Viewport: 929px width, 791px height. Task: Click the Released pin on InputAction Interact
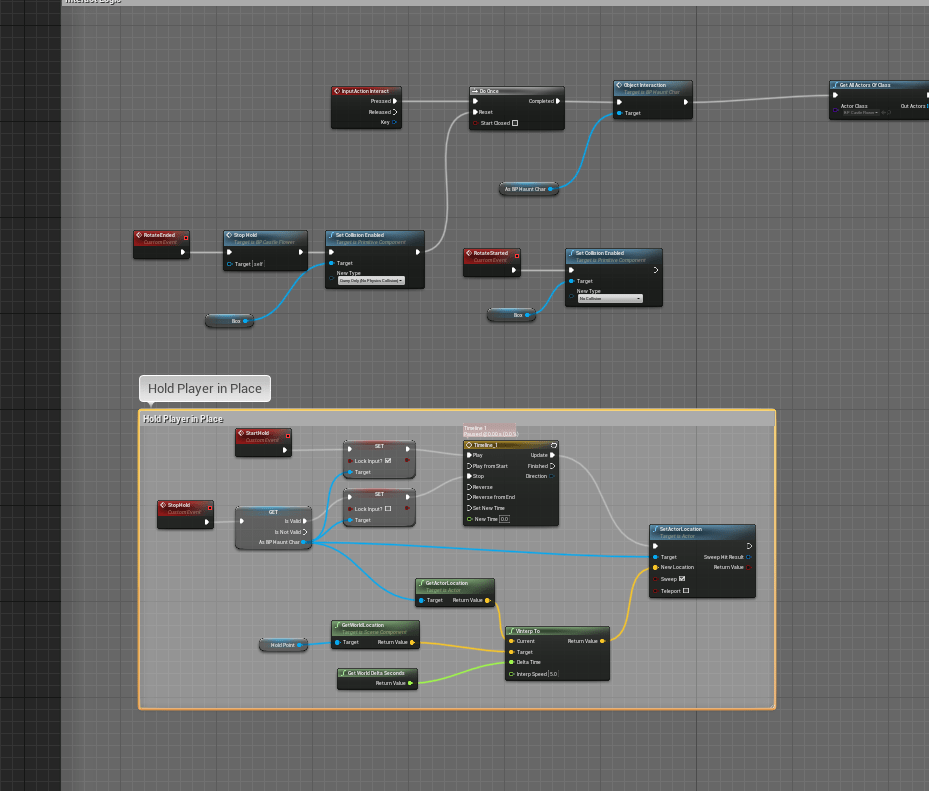[395, 112]
